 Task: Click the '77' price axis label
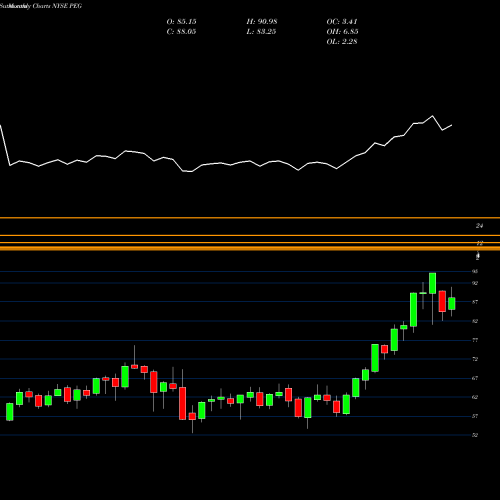point(475,340)
